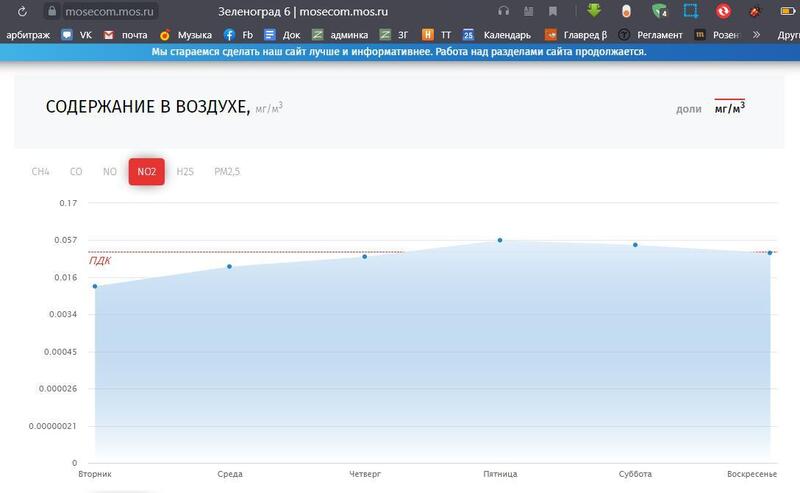
Task: Switch units to мг/м3
Action: click(x=729, y=108)
